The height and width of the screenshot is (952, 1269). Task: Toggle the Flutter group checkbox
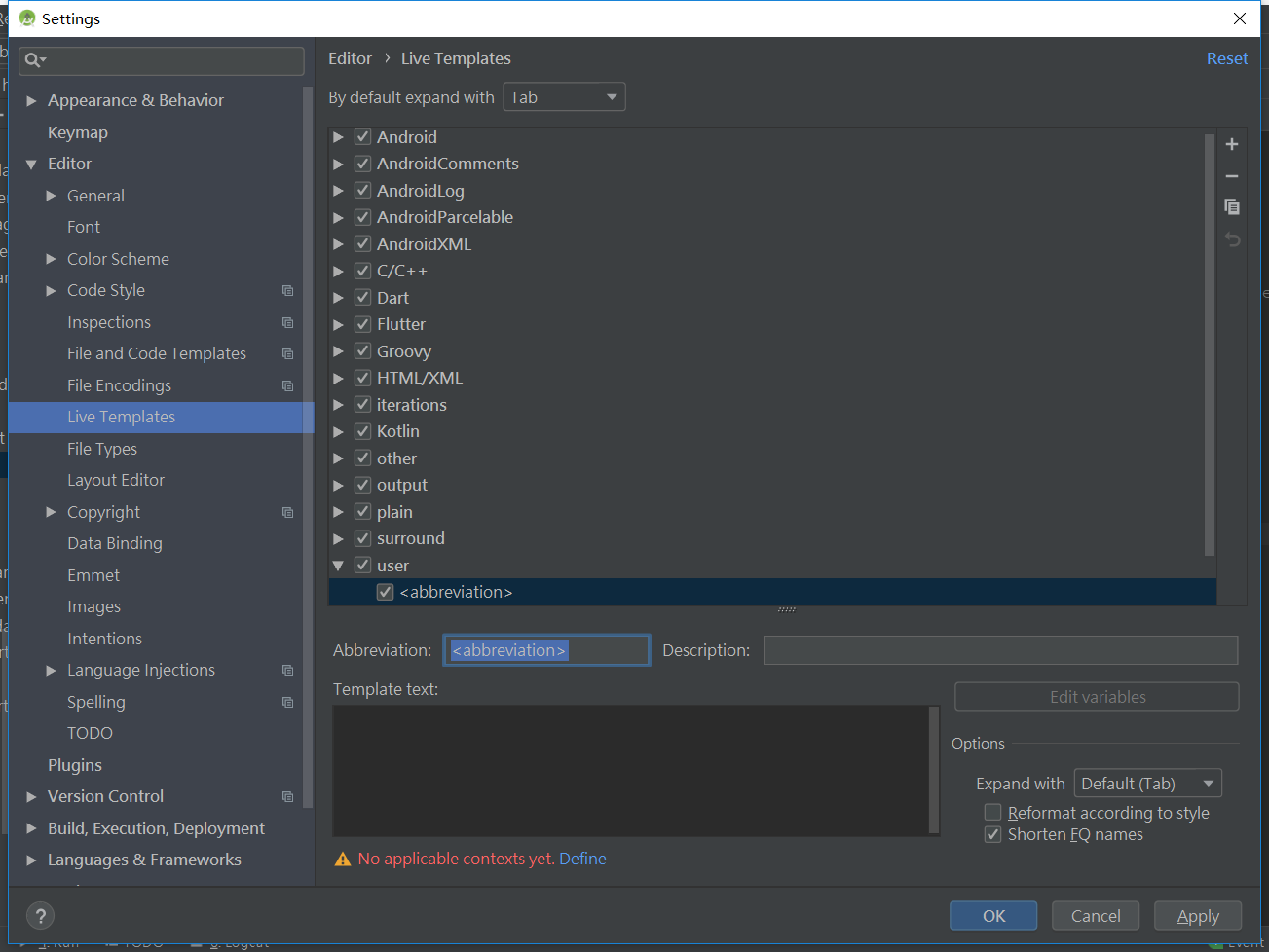point(362,324)
